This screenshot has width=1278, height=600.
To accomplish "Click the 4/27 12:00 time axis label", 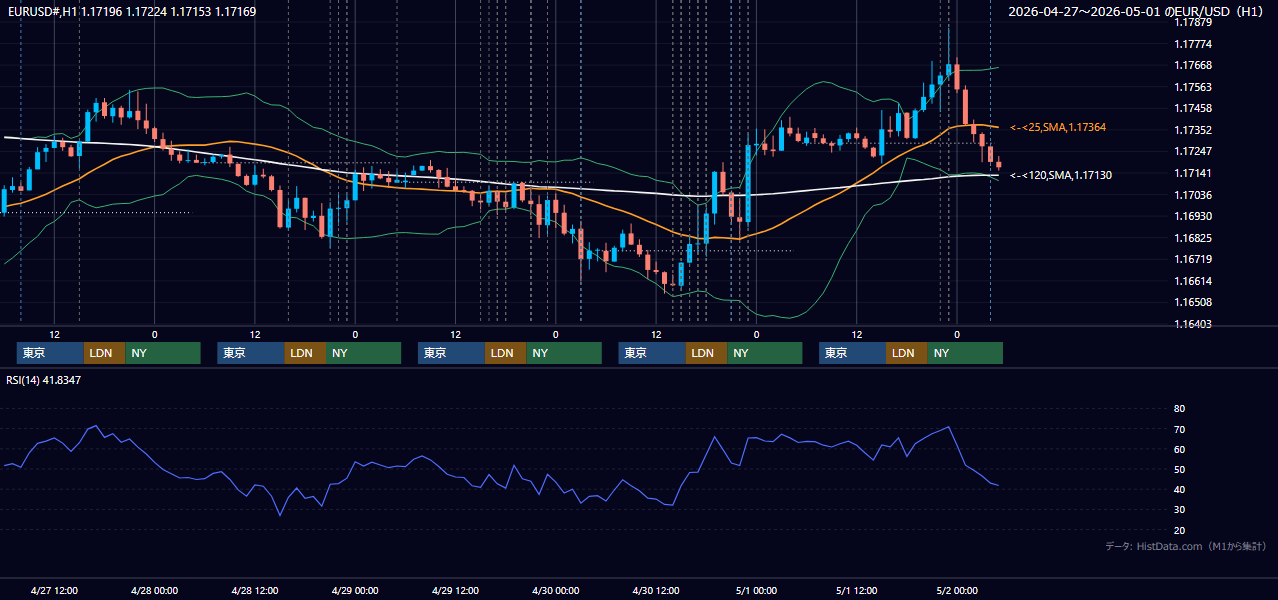I will tap(54, 590).
